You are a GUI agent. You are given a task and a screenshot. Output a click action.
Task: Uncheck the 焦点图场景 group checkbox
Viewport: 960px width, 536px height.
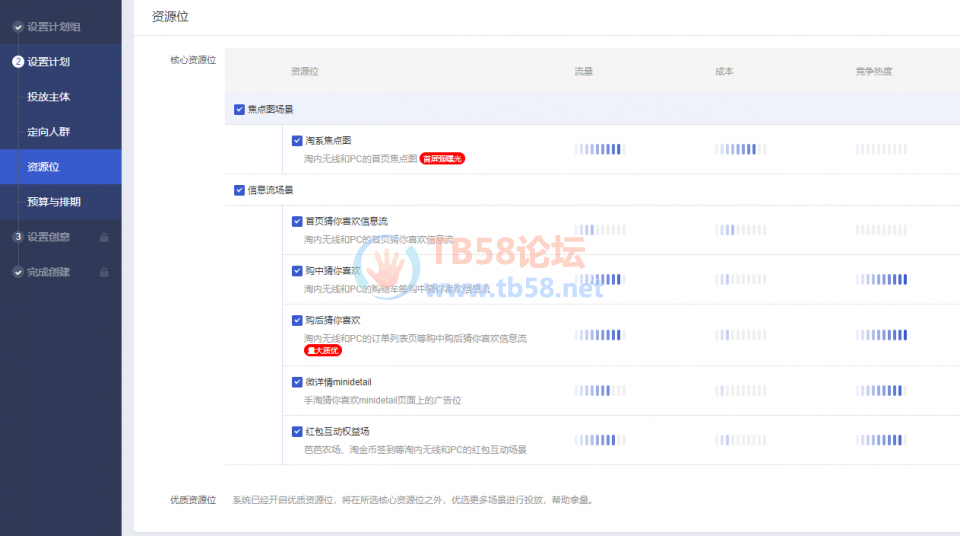239,109
